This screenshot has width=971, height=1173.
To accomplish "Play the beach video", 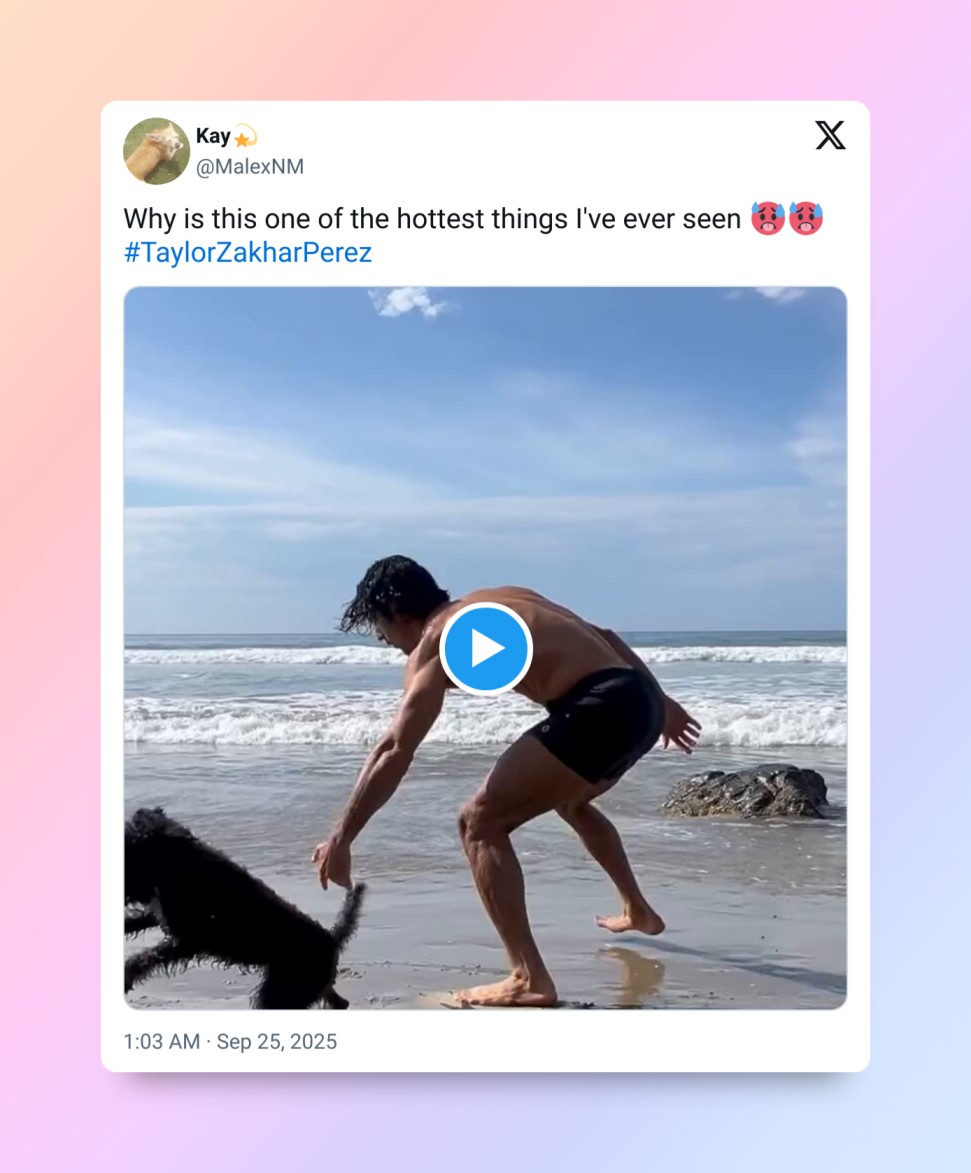I will tap(486, 649).
